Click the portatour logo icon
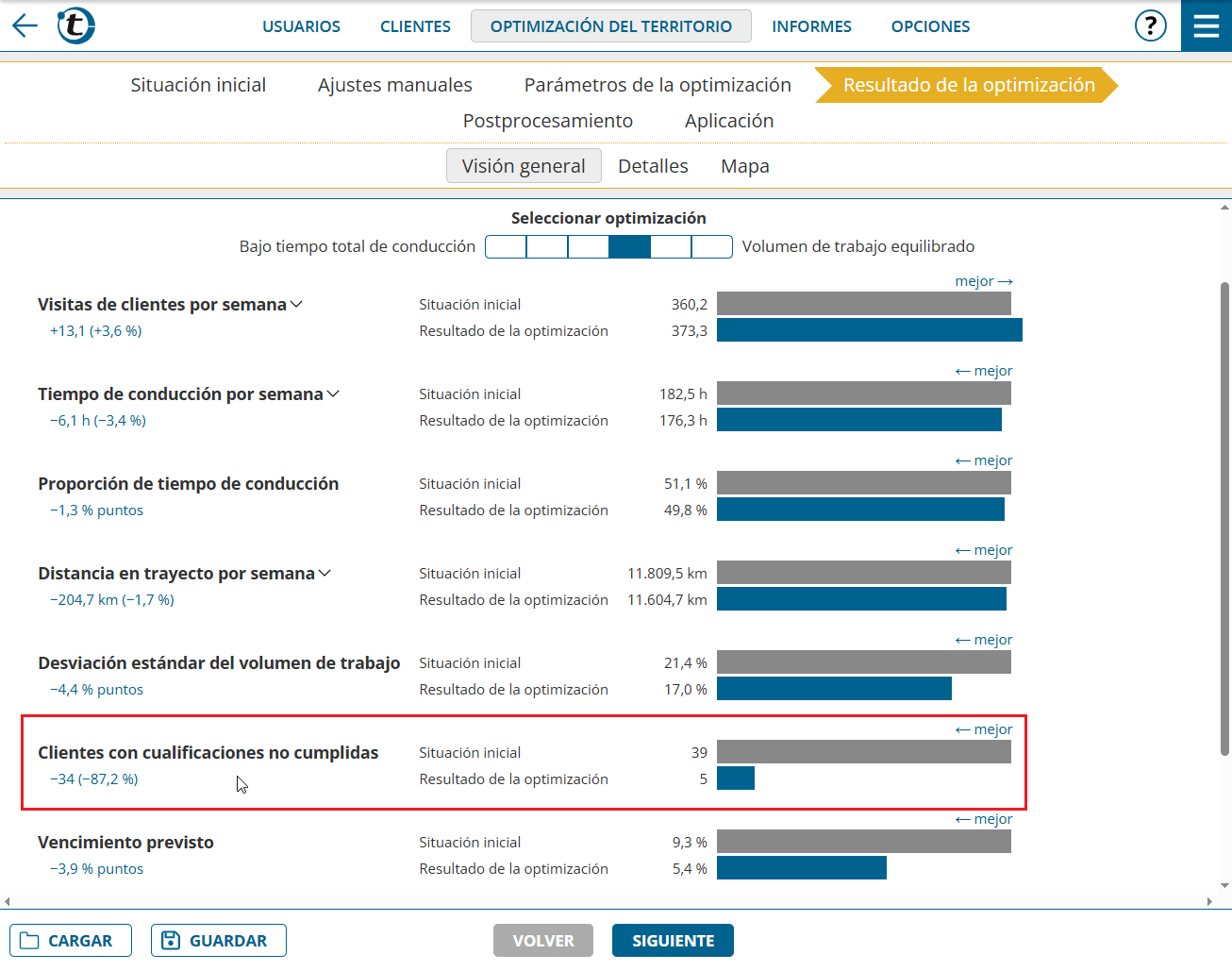Image resolution: width=1232 pixels, height=971 pixels. coord(75,25)
